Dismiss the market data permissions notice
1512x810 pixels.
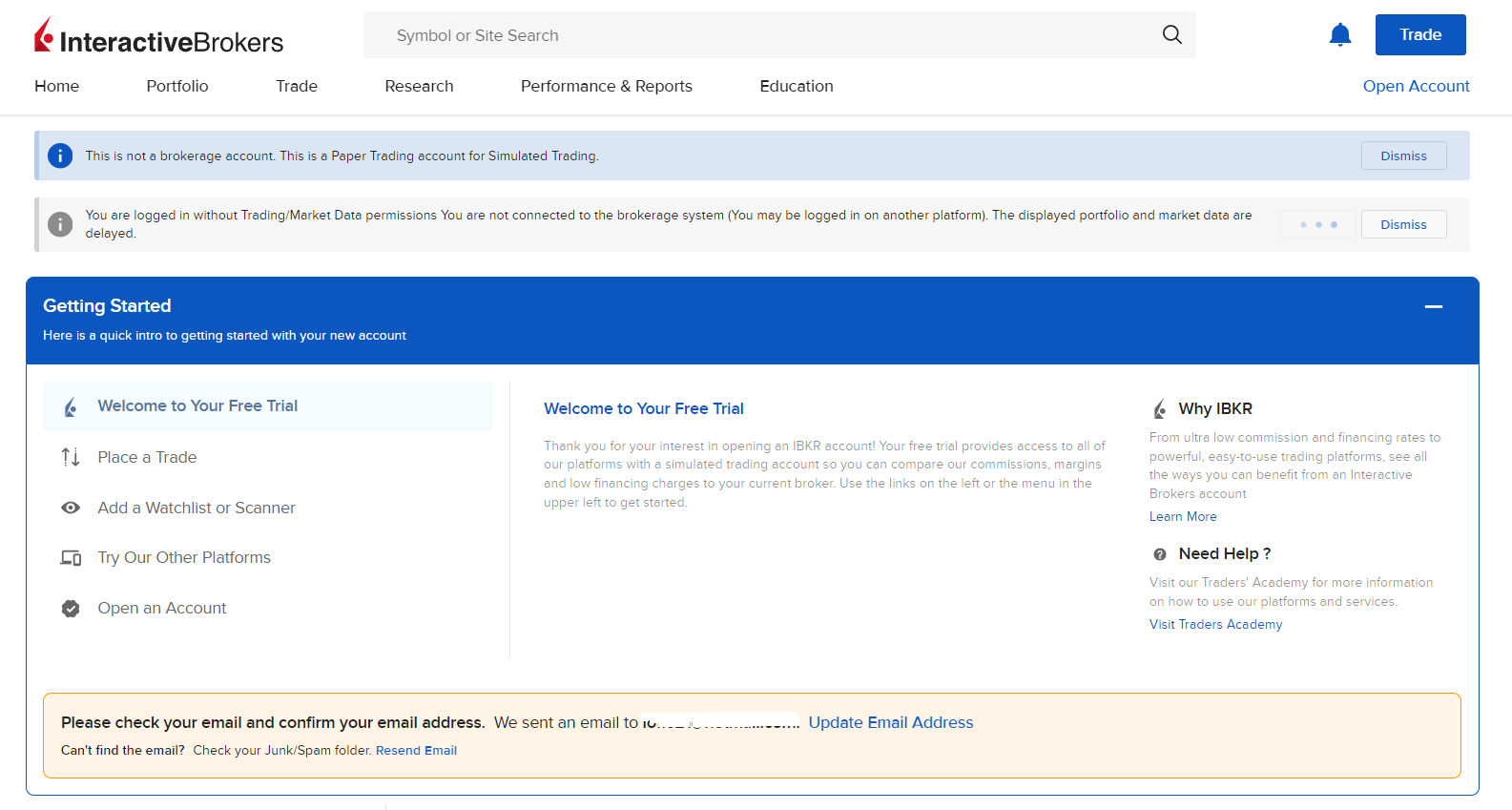coord(1403,224)
